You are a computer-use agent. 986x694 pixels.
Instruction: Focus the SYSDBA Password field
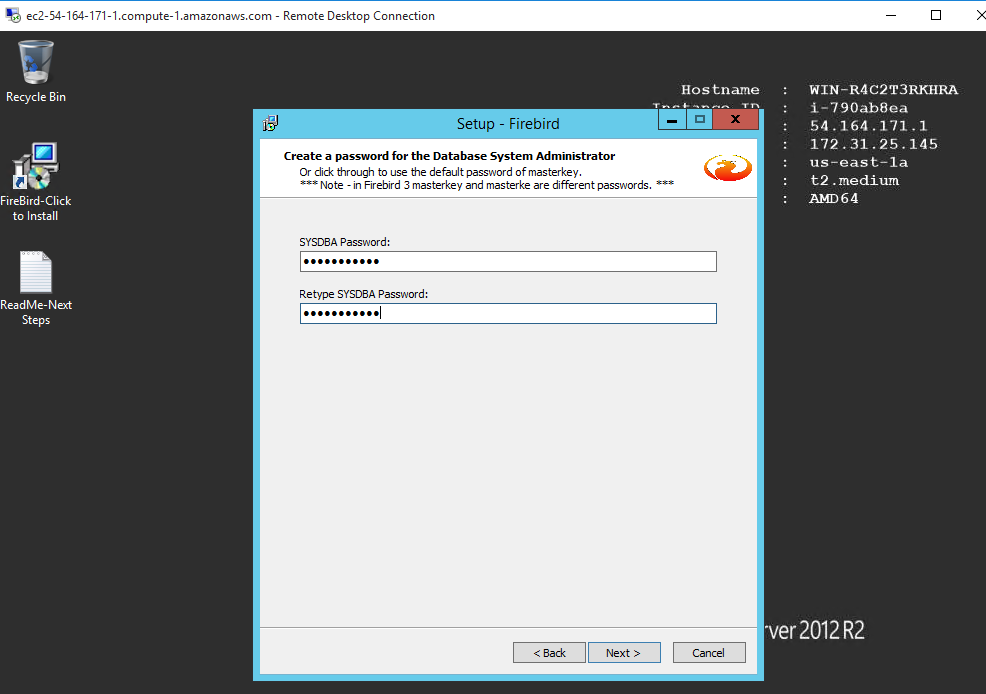(x=508, y=262)
